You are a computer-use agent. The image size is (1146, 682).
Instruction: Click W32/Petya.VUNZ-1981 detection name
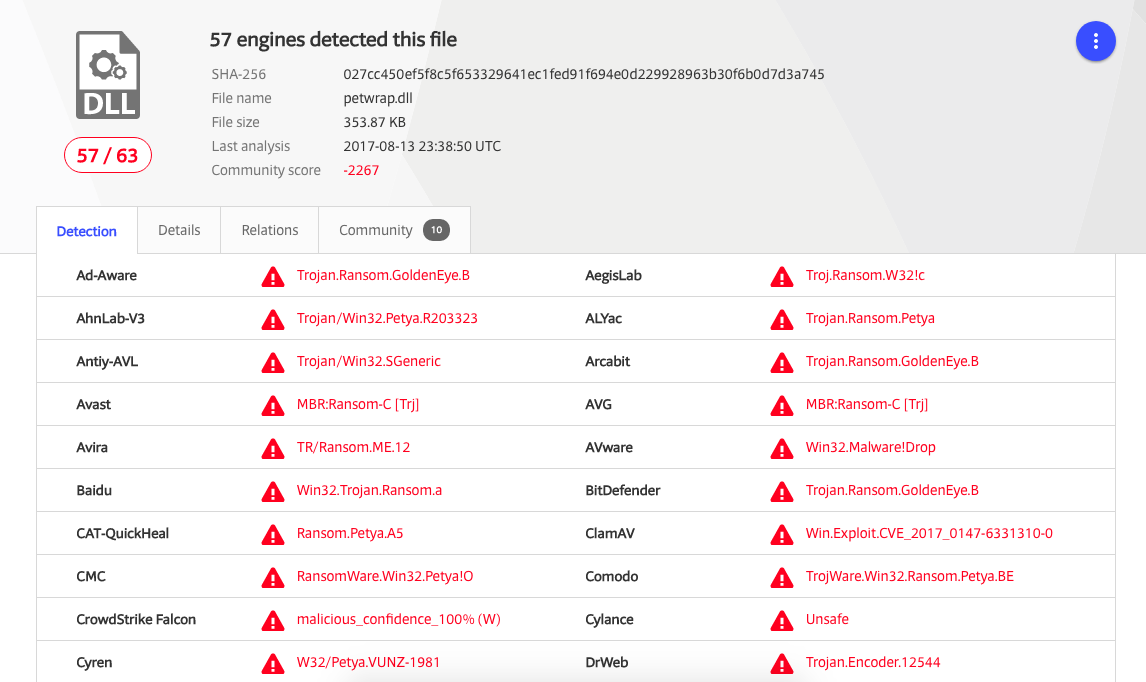click(x=368, y=662)
